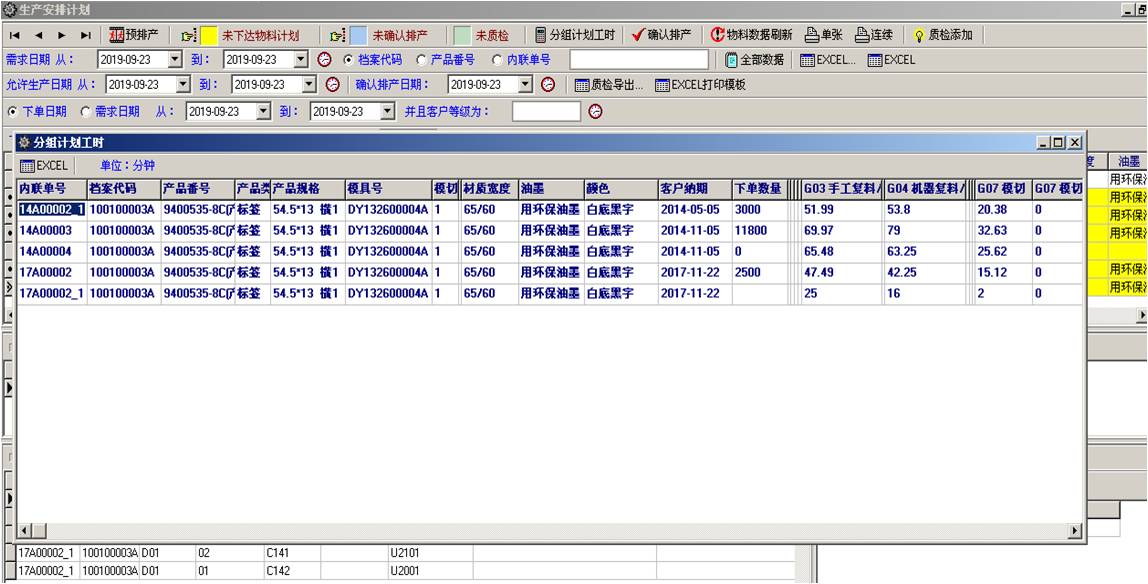Viewport: 1148px width, 584px height.
Task: Open 确认排产日期 date dropdown
Action: 526,85
